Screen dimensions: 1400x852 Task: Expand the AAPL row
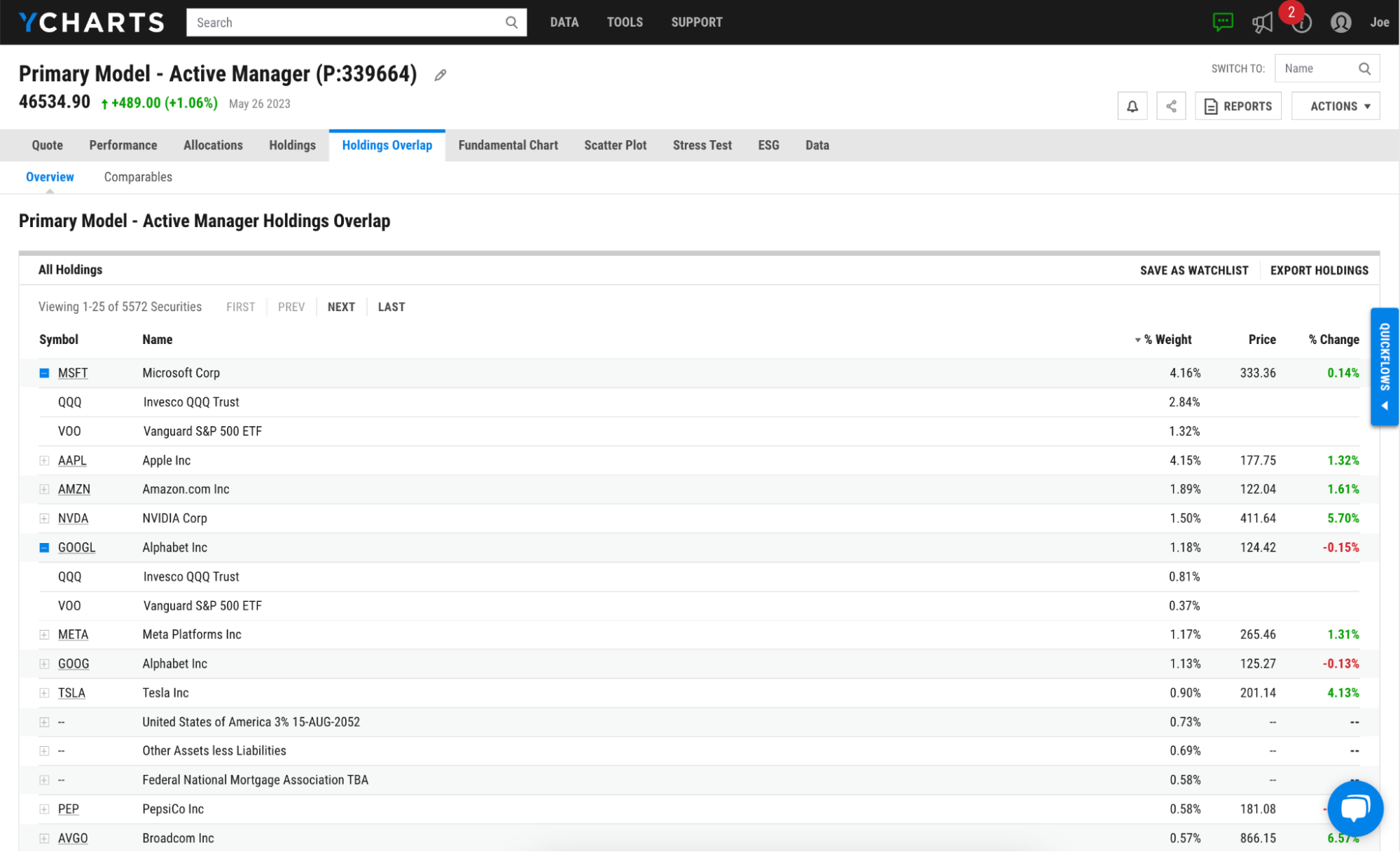click(x=44, y=461)
